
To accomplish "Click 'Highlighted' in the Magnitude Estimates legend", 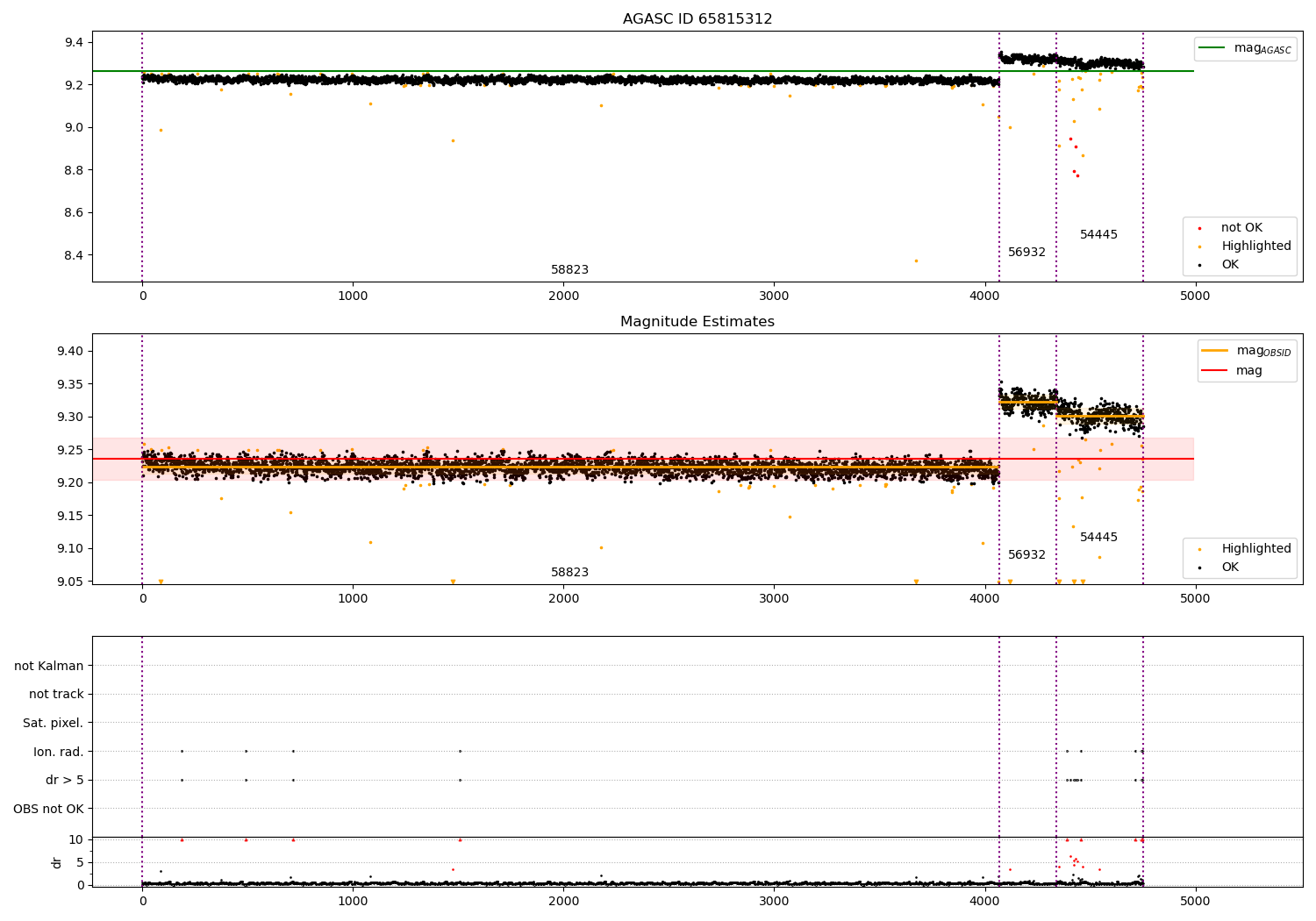I will (1256, 549).
